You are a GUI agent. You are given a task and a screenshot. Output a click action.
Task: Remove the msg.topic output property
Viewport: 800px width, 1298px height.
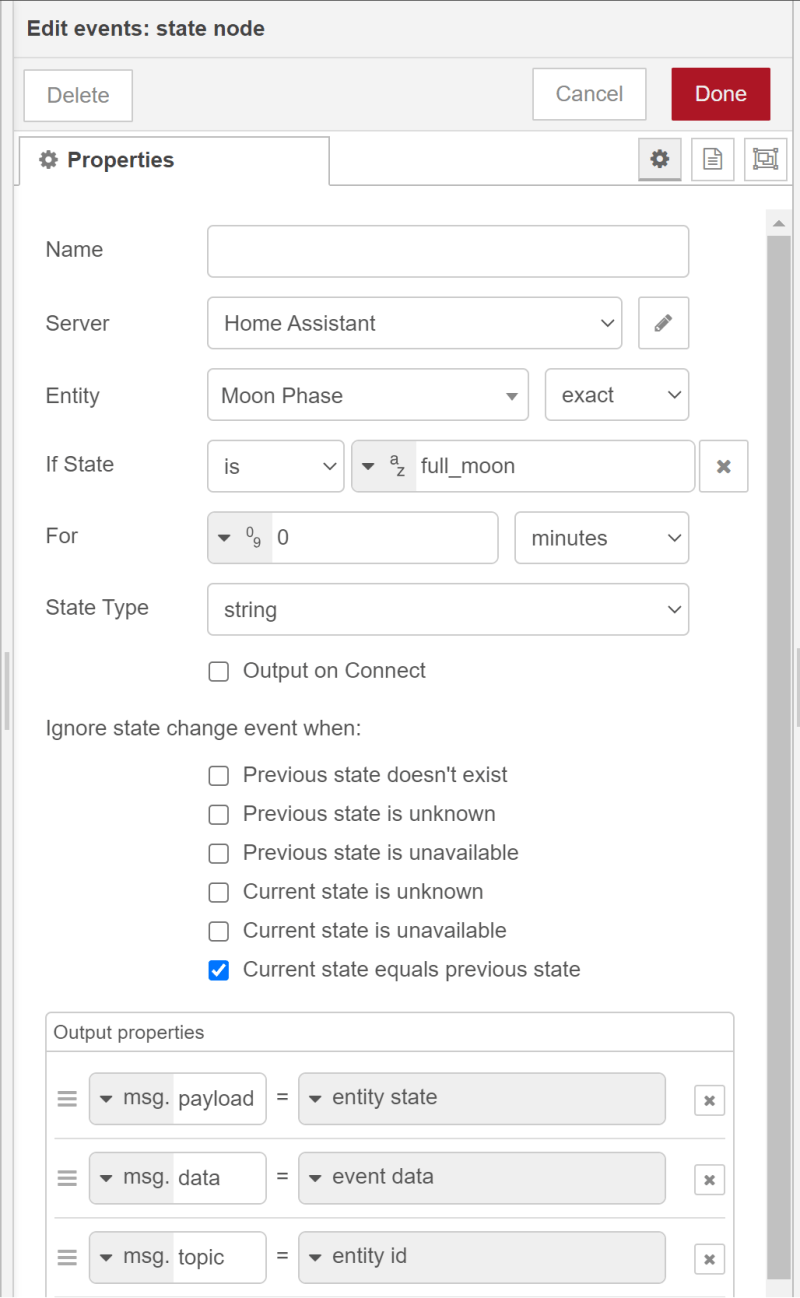[709, 1259]
